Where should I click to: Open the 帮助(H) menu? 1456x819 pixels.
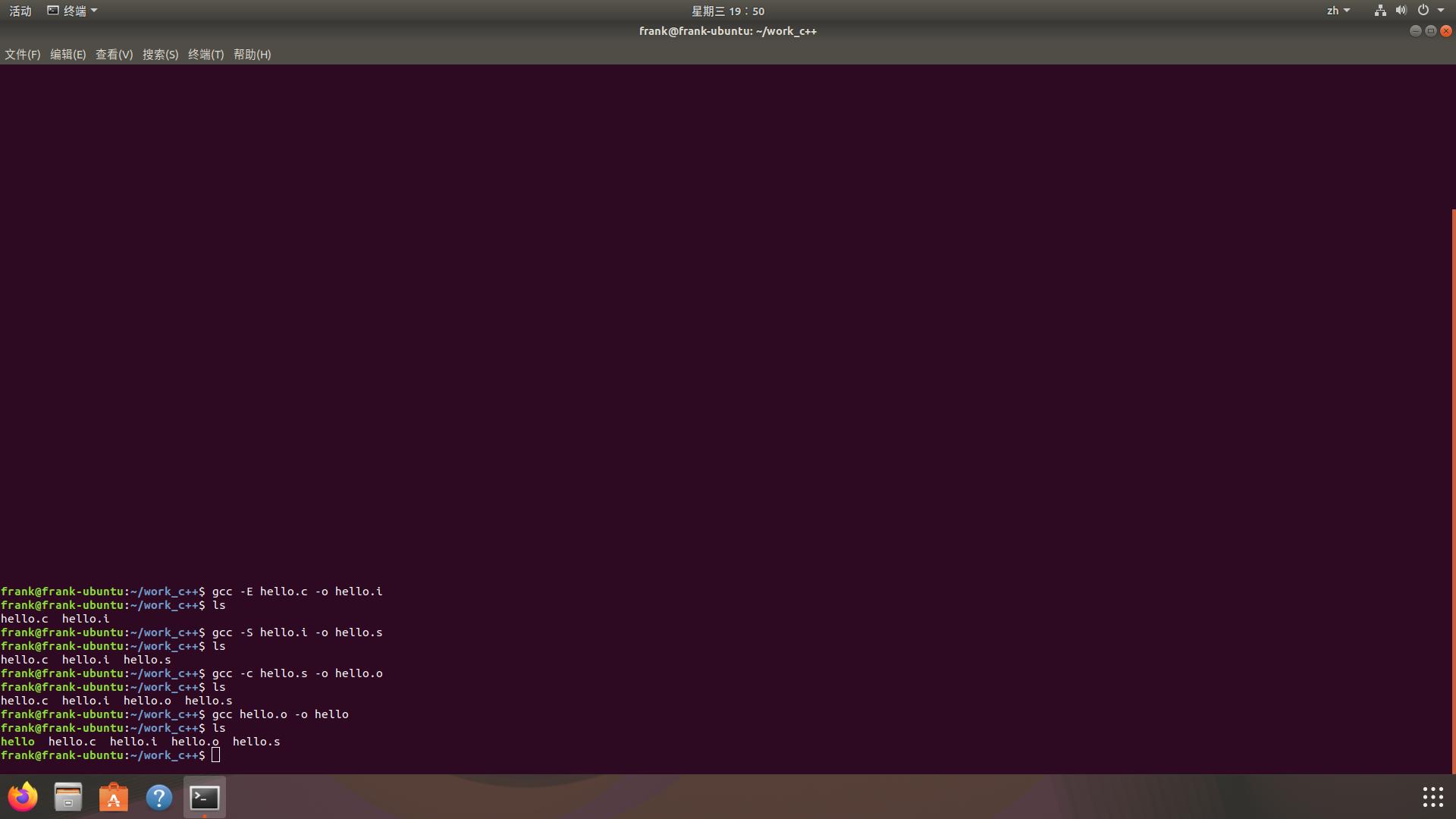252,55
